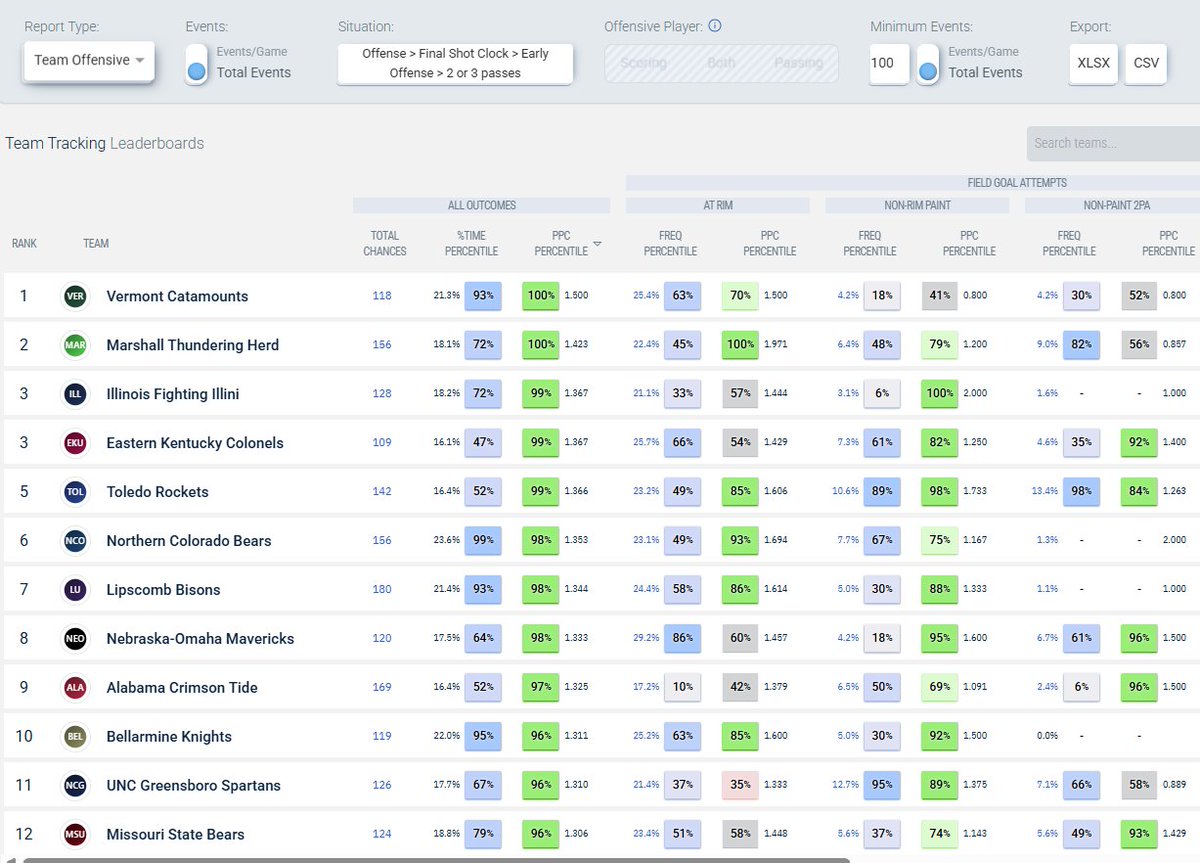Click Nebraska-Omaha's 29.2% At Rim frequency

click(x=646, y=638)
